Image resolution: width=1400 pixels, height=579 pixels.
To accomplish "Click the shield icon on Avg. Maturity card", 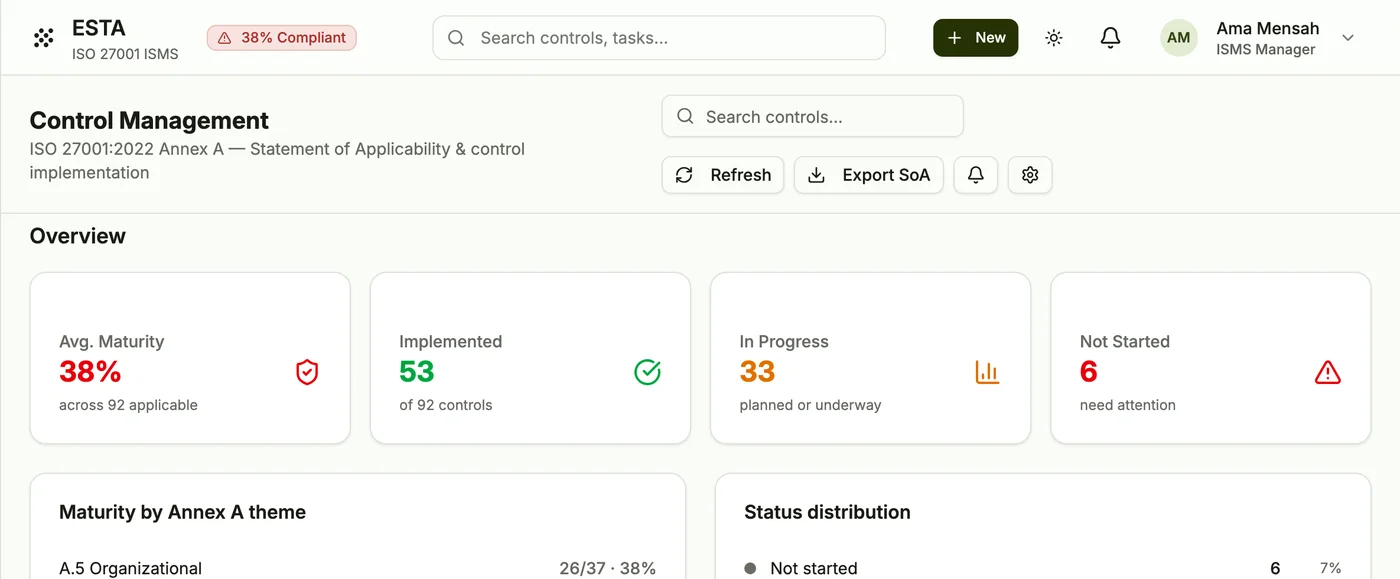I will pyautogui.click(x=307, y=373).
